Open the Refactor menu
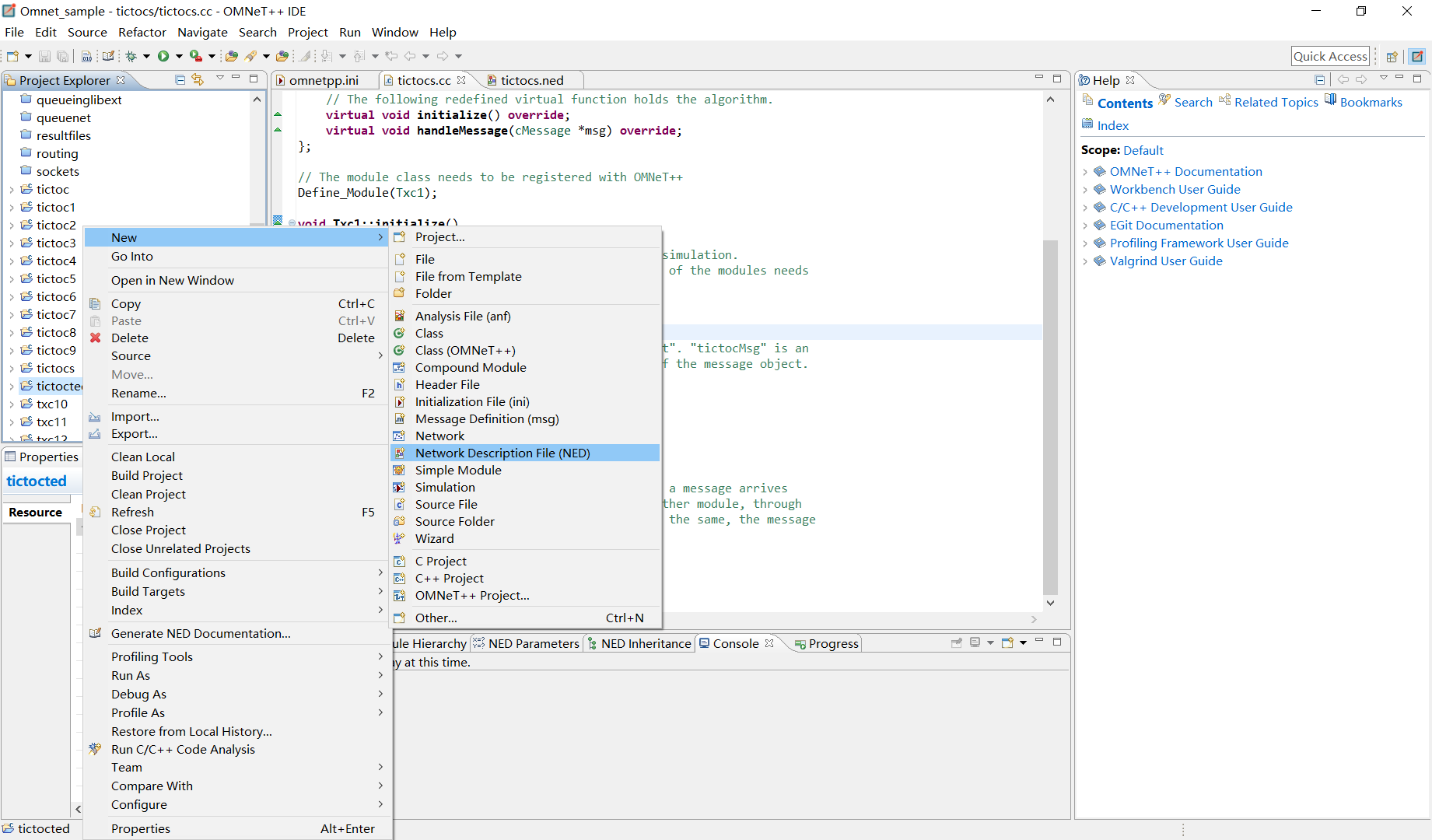This screenshot has width=1432, height=840. pyautogui.click(x=142, y=32)
